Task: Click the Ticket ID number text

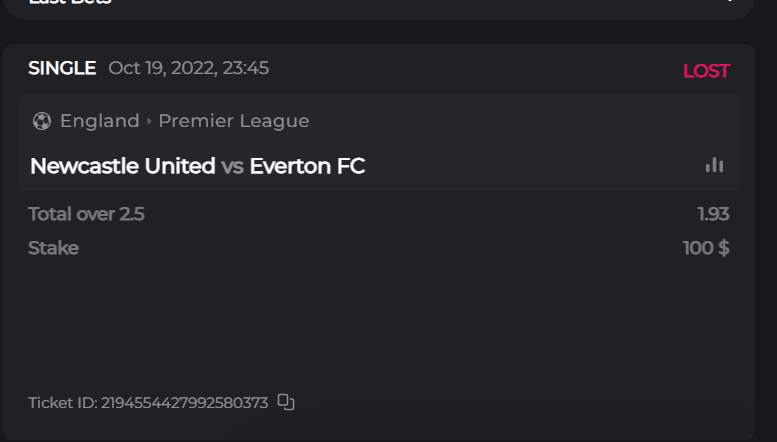Action: pos(184,403)
